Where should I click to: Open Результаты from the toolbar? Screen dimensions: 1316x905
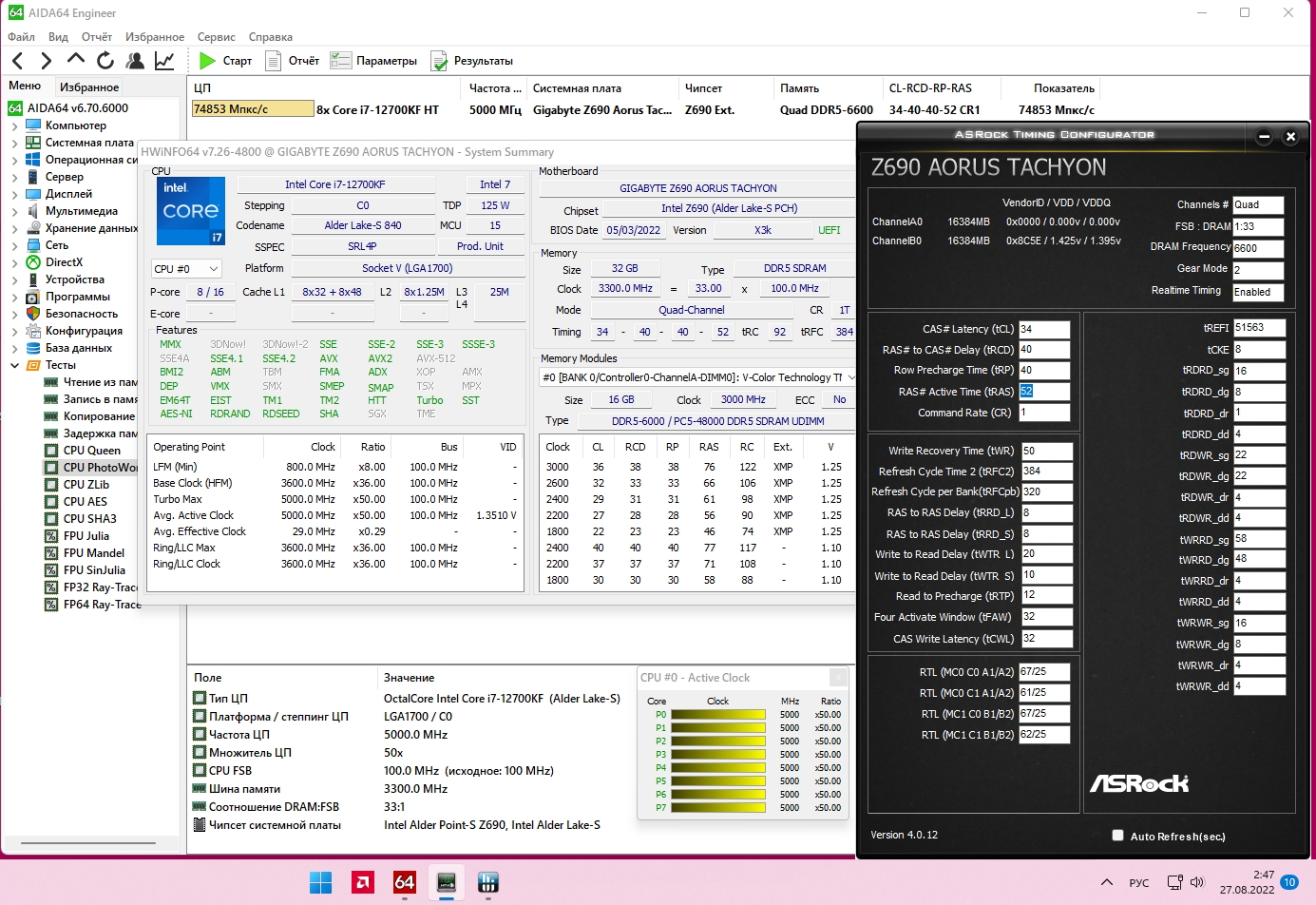[x=472, y=61]
